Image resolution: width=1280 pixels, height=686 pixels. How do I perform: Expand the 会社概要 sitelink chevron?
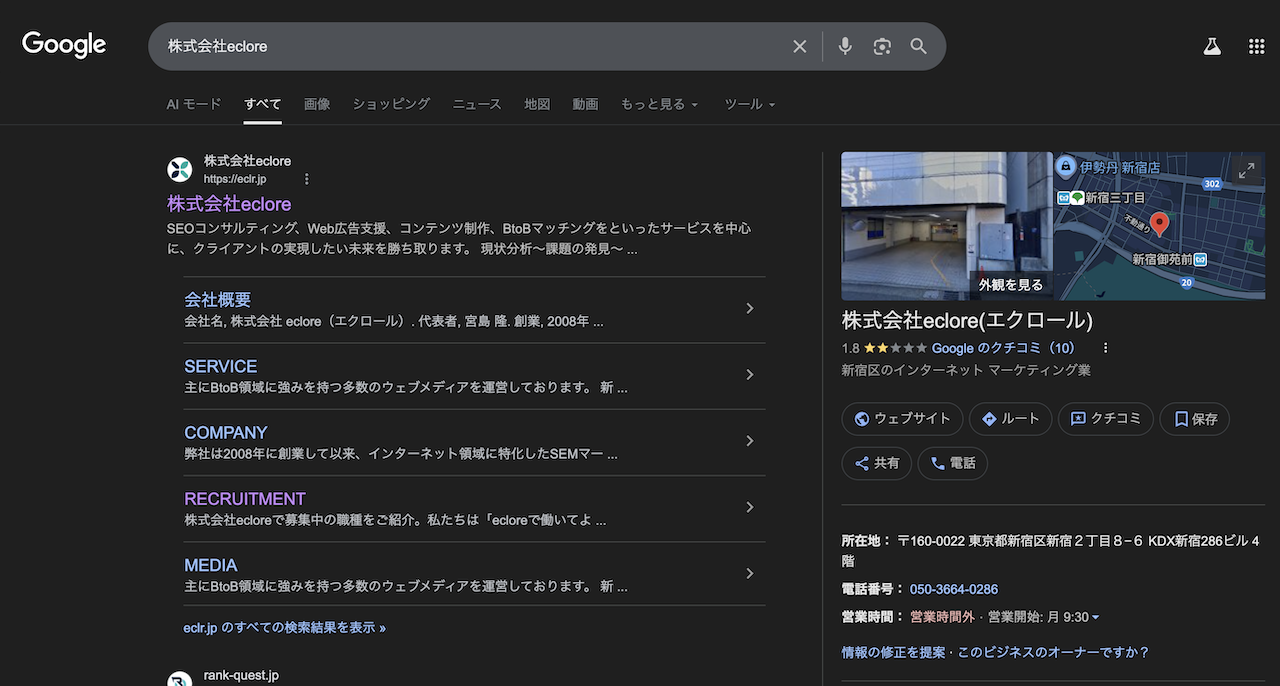pos(749,309)
